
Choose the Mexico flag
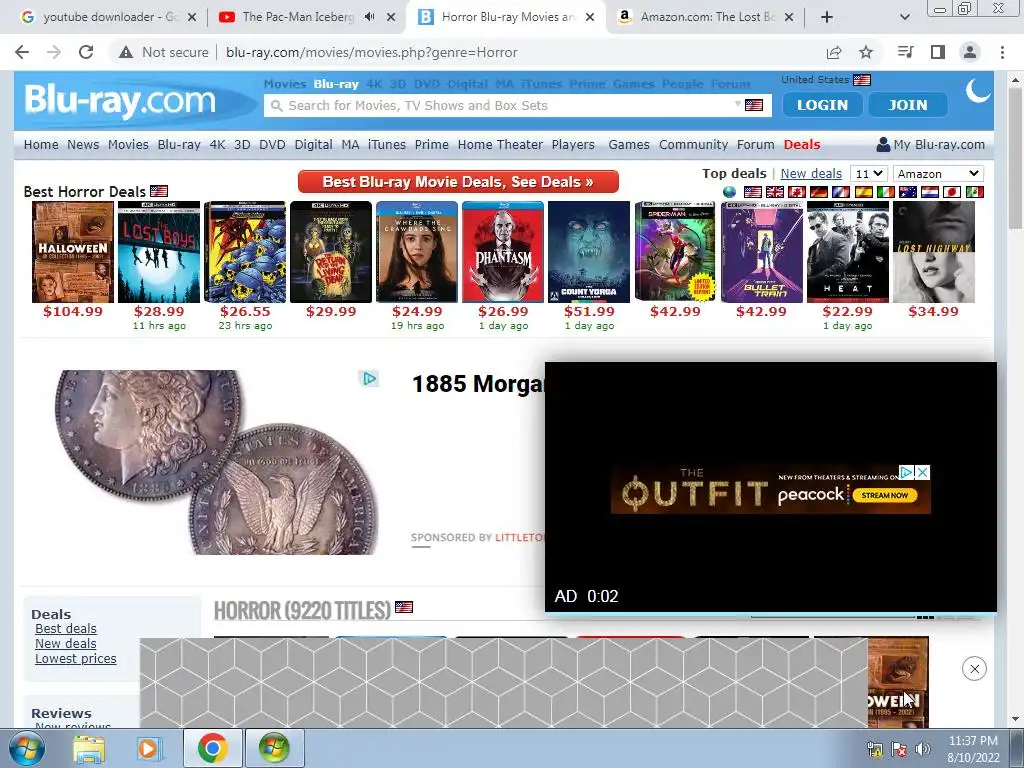(974, 192)
